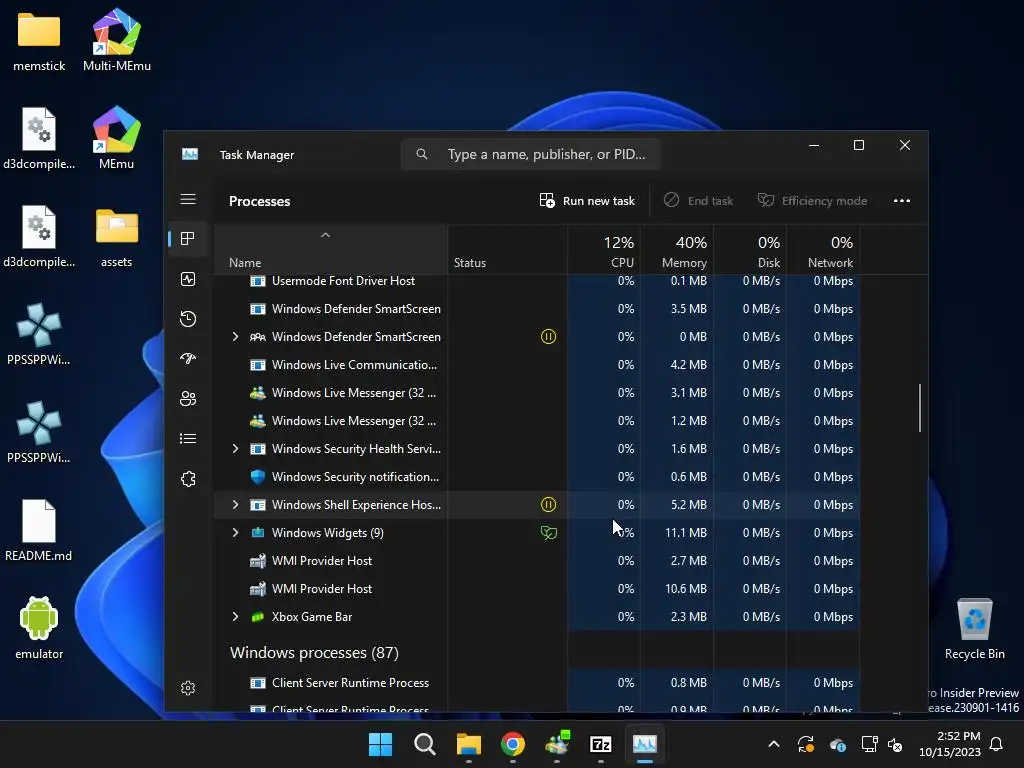This screenshot has height=768, width=1024.
Task: Click suspended status icon for Windows Shell Experience Host
Action: (x=549, y=505)
